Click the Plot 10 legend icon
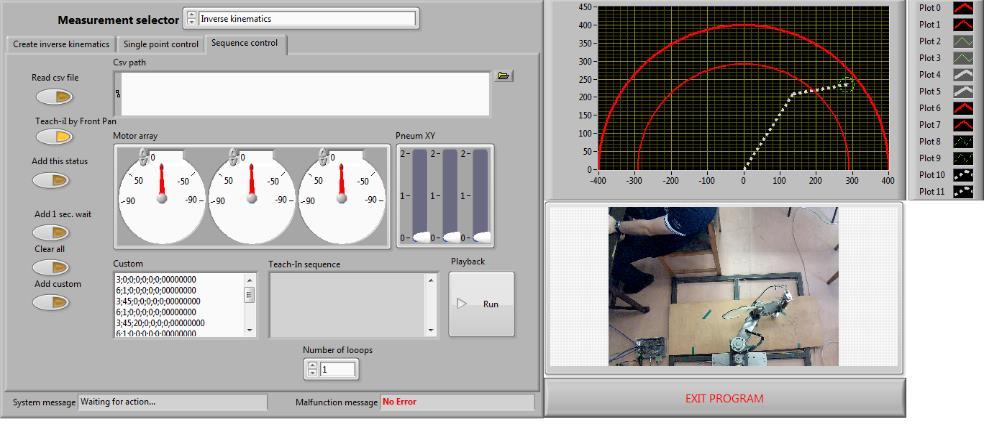984x446 pixels. pos(963,175)
